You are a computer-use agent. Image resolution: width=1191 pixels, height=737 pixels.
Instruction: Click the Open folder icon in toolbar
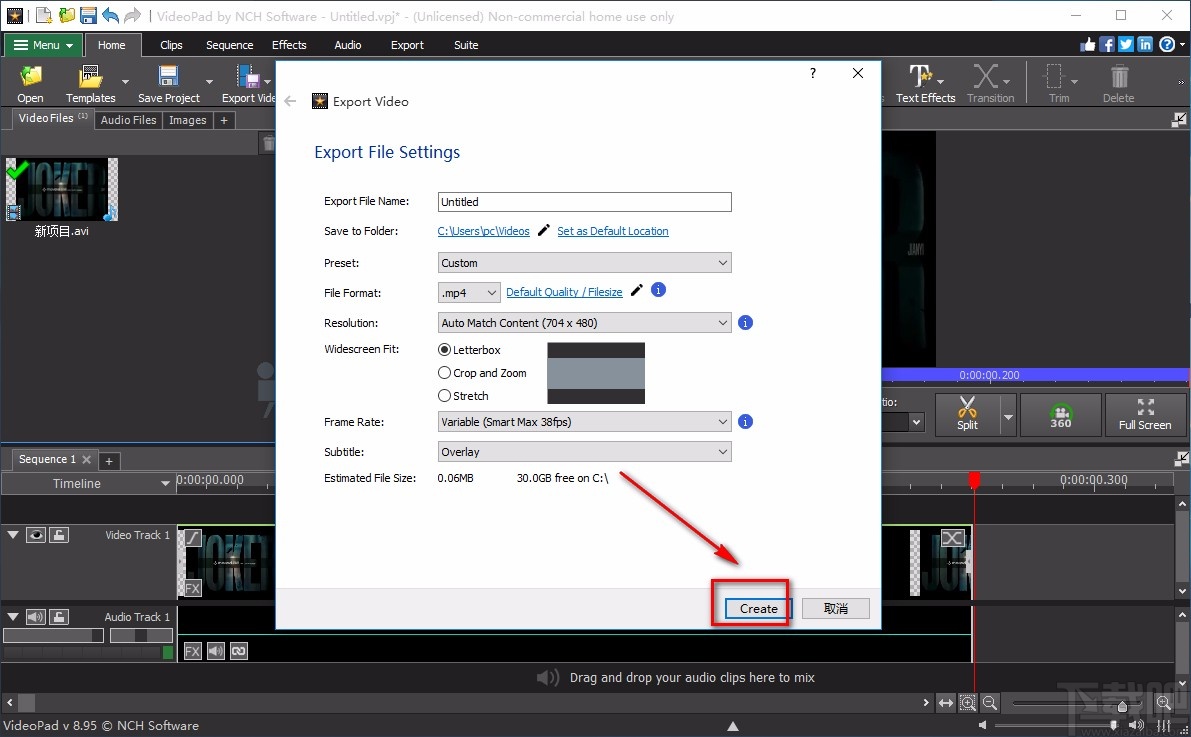tap(30, 83)
